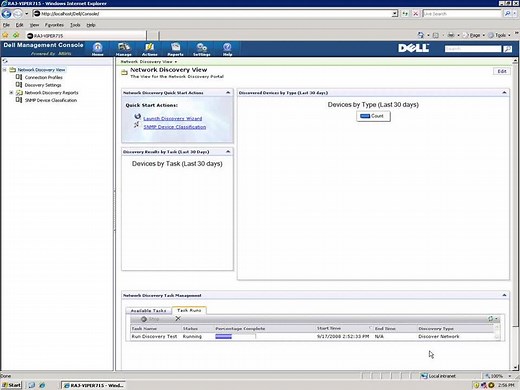Screen dimensions: 520x390
Task: Expand the Network Discovery Reports tree node
Action: (11, 92)
